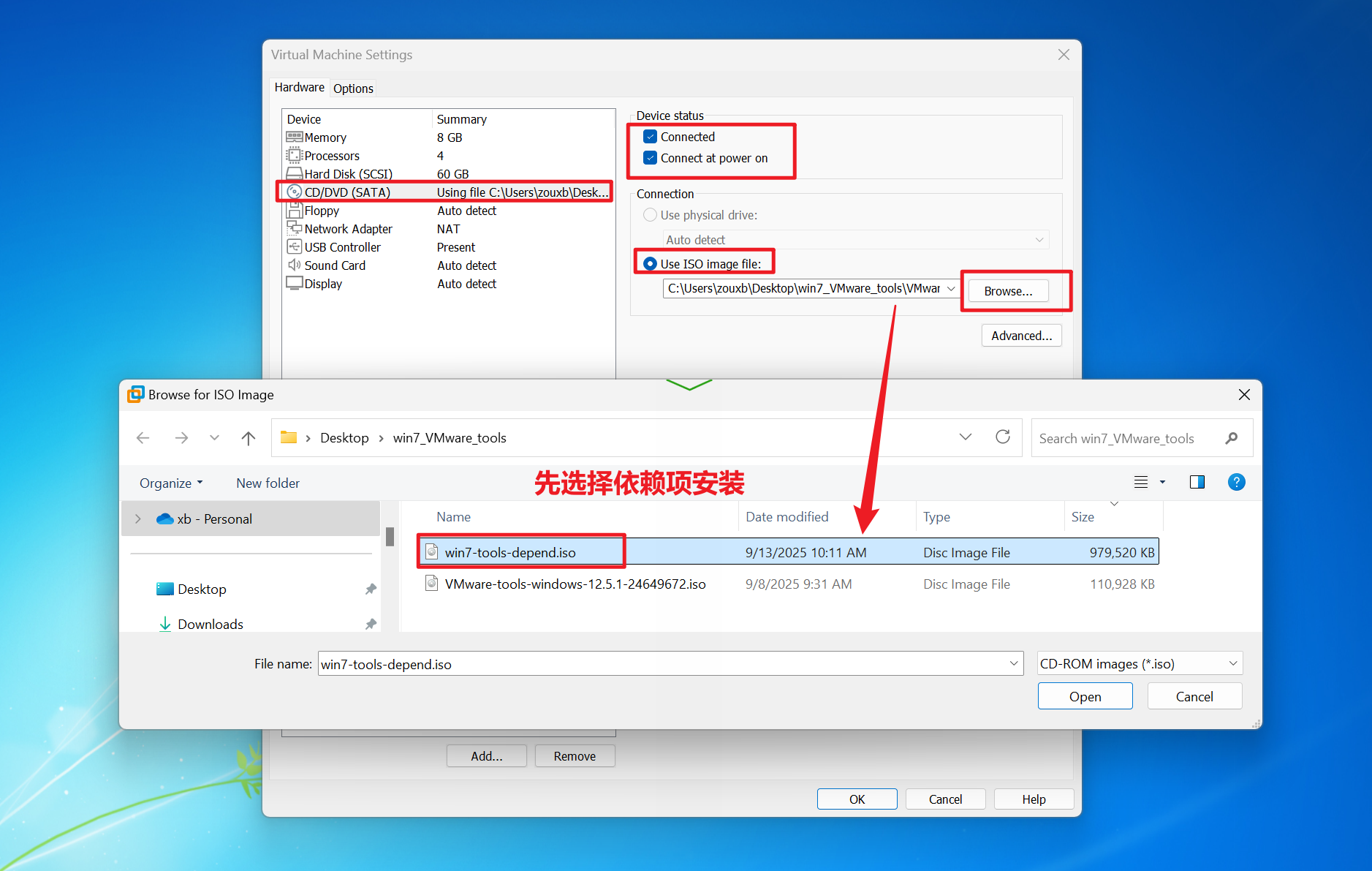Viewport: 1372px width, 871px height.
Task: Switch to the Hardware tab
Action: tap(300, 87)
